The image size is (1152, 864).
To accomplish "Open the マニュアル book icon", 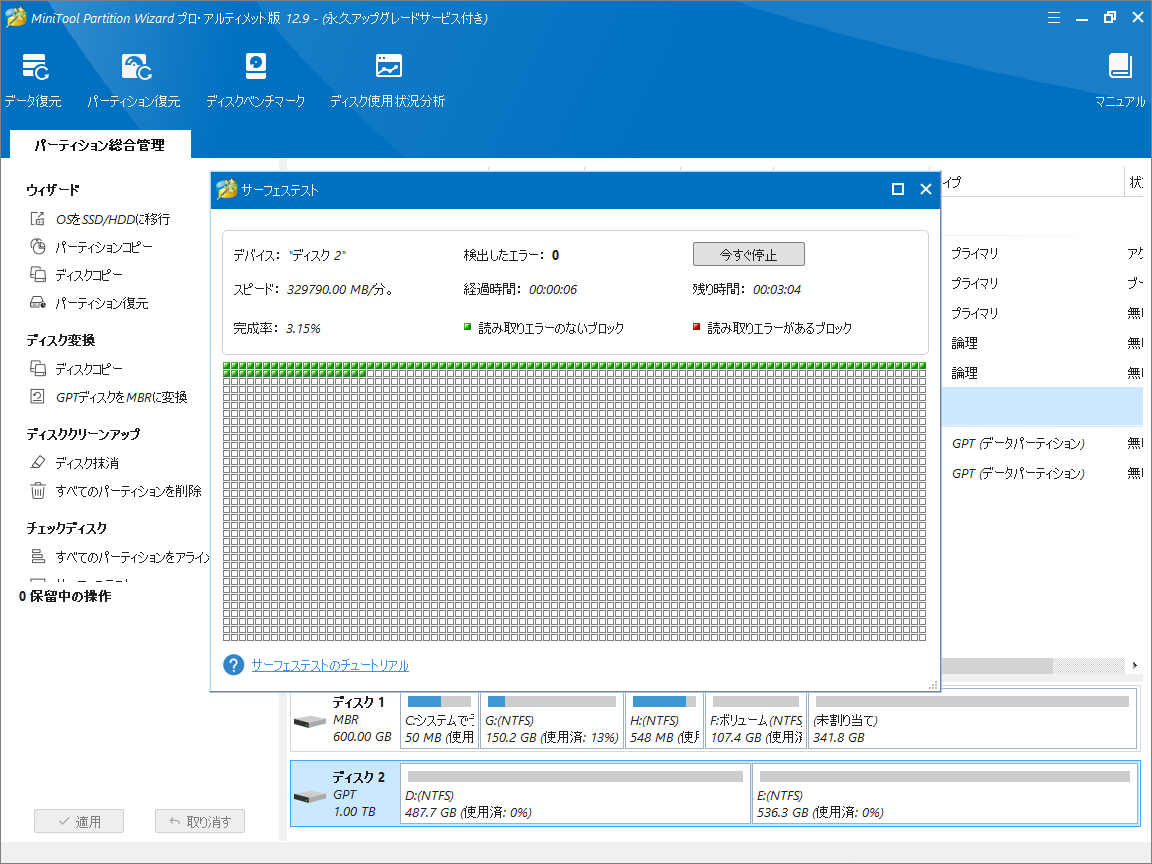I will point(1120,66).
